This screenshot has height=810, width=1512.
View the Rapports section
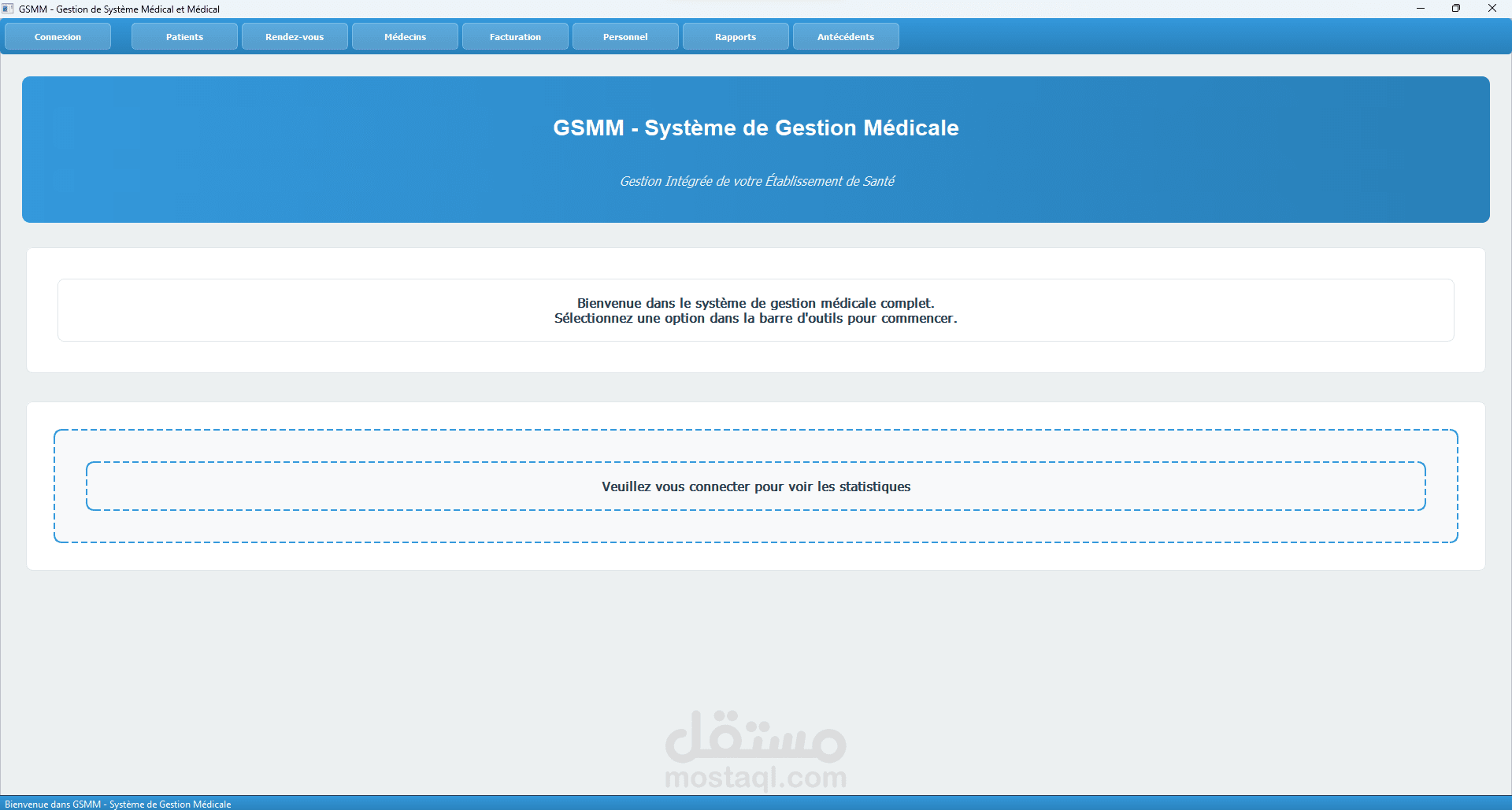point(736,37)
